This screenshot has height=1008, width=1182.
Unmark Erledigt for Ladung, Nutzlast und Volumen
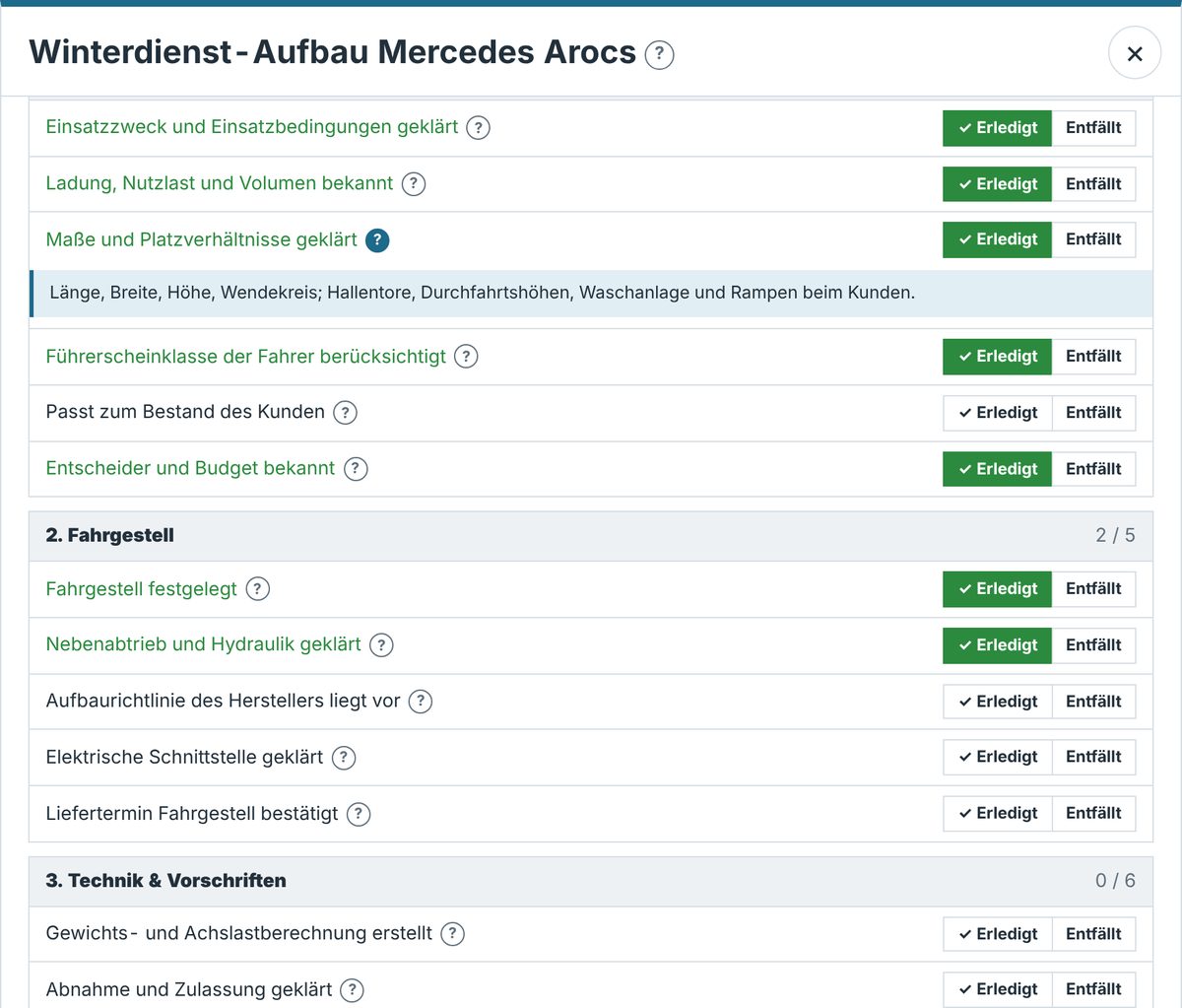pos(997,184)
